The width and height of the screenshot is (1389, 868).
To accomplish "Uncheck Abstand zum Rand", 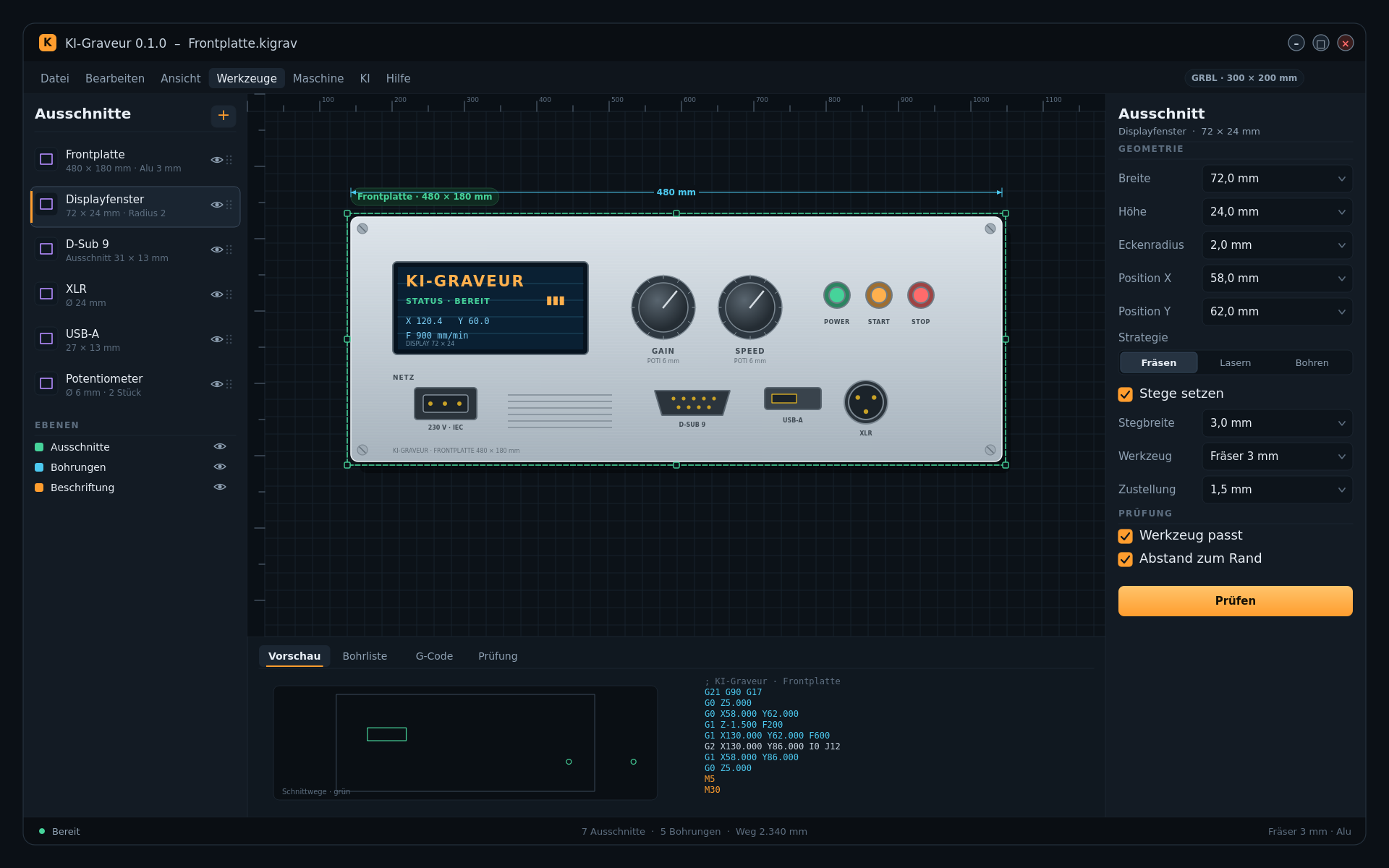I will pos(1125,559).
